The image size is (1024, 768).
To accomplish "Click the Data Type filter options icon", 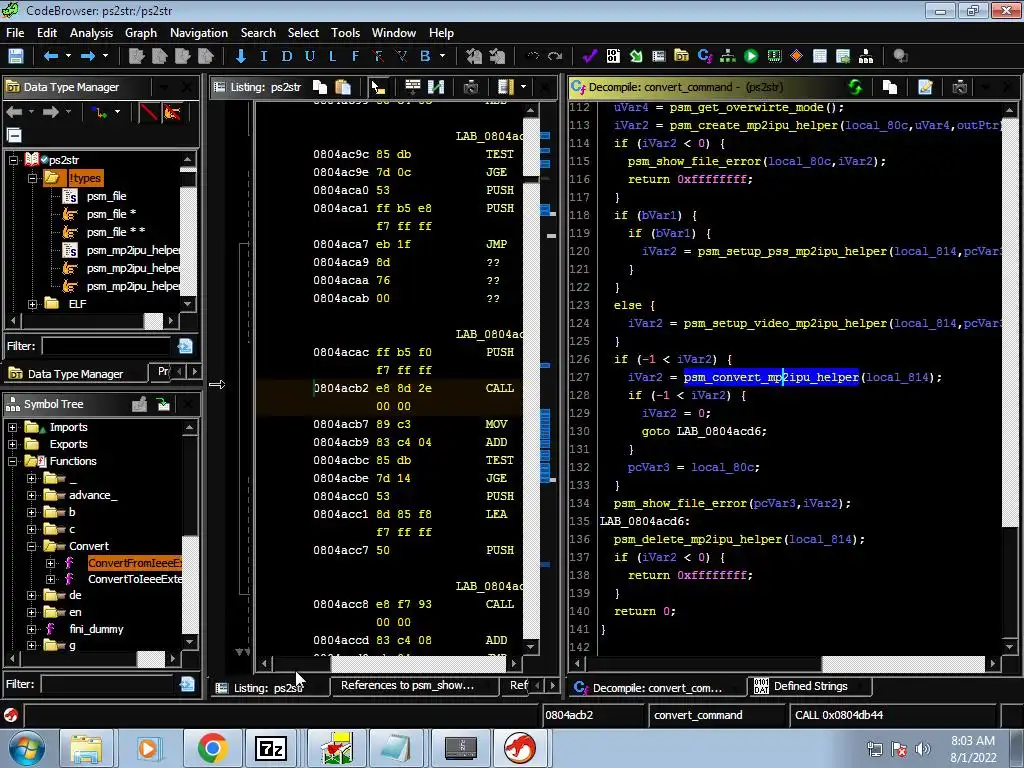I will pos(185,346).
